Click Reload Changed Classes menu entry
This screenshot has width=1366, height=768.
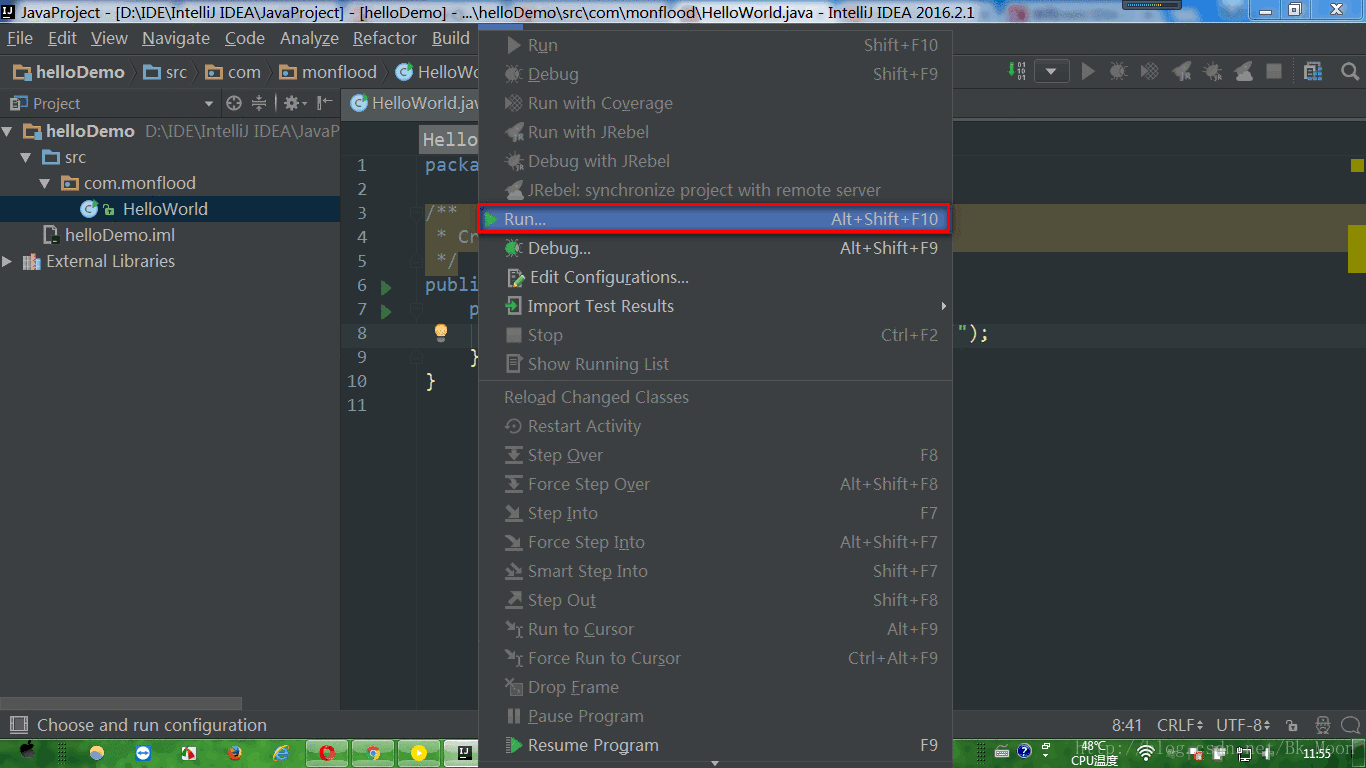[x=715, y=397]
